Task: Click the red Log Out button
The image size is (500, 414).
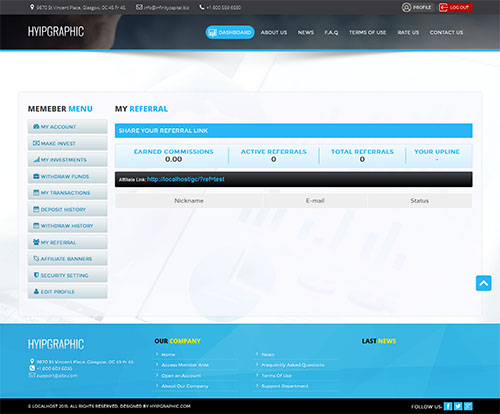Action: (455, 7)
